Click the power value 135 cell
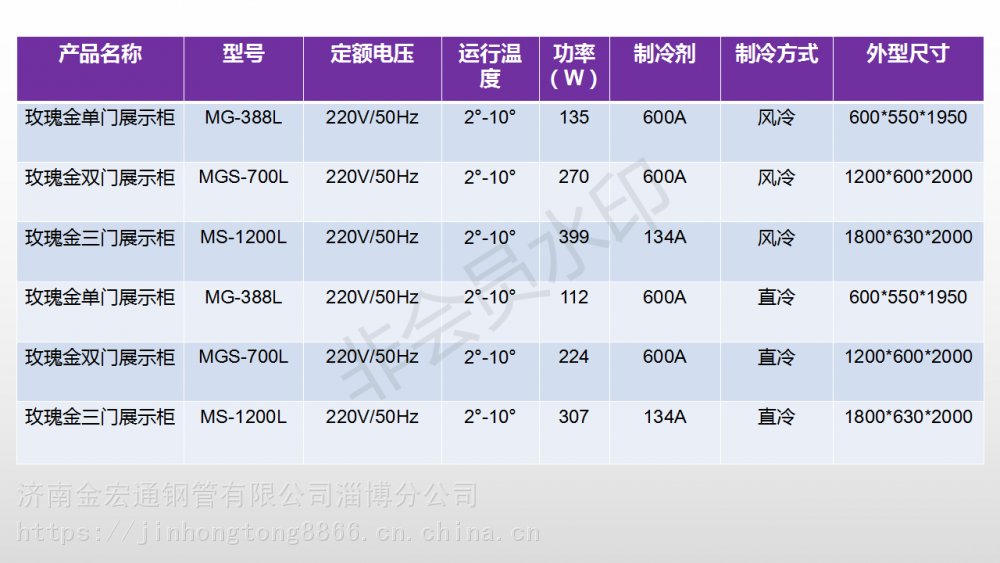The height and width of the screenshot is (563, 1000). point(574,118)
